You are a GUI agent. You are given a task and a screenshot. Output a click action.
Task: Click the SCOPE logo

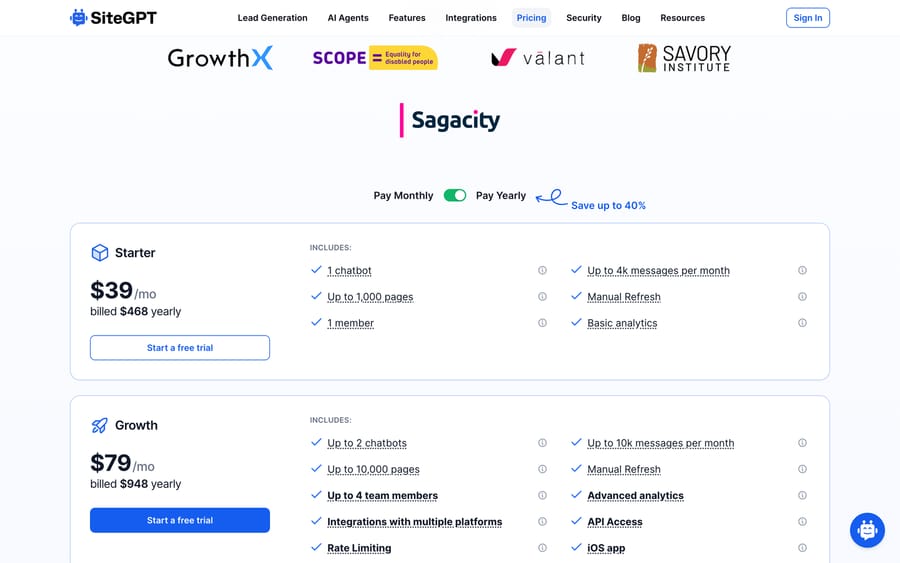[375, 58]
